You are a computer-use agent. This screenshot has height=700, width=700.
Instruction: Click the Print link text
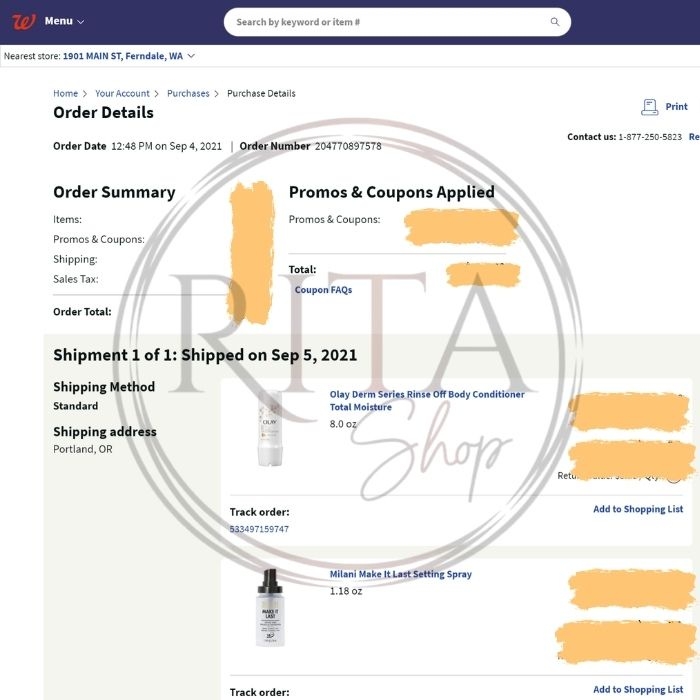click(x=676, y=107)
